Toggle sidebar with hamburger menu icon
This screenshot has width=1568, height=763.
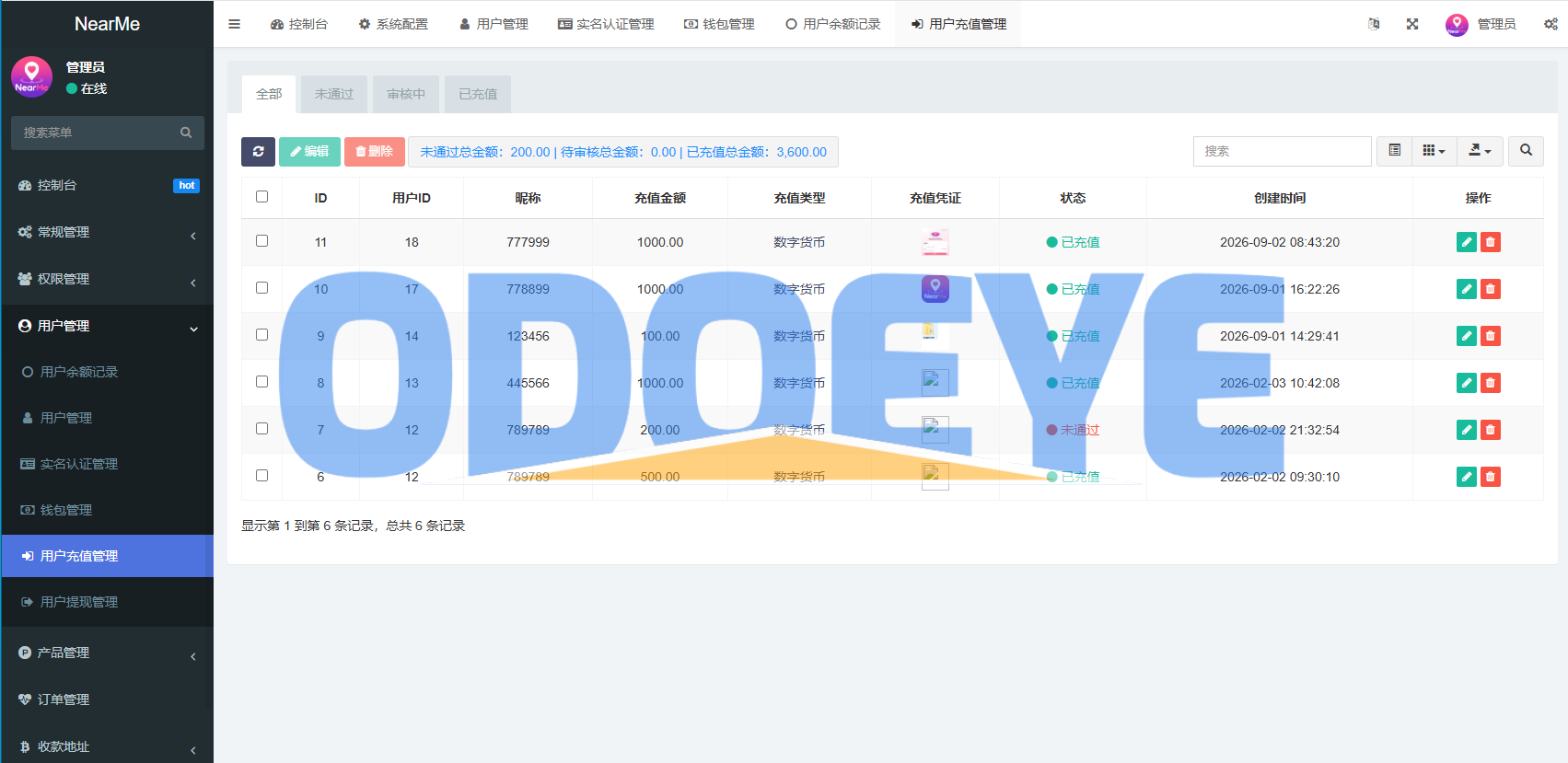[x=235, y=24]
